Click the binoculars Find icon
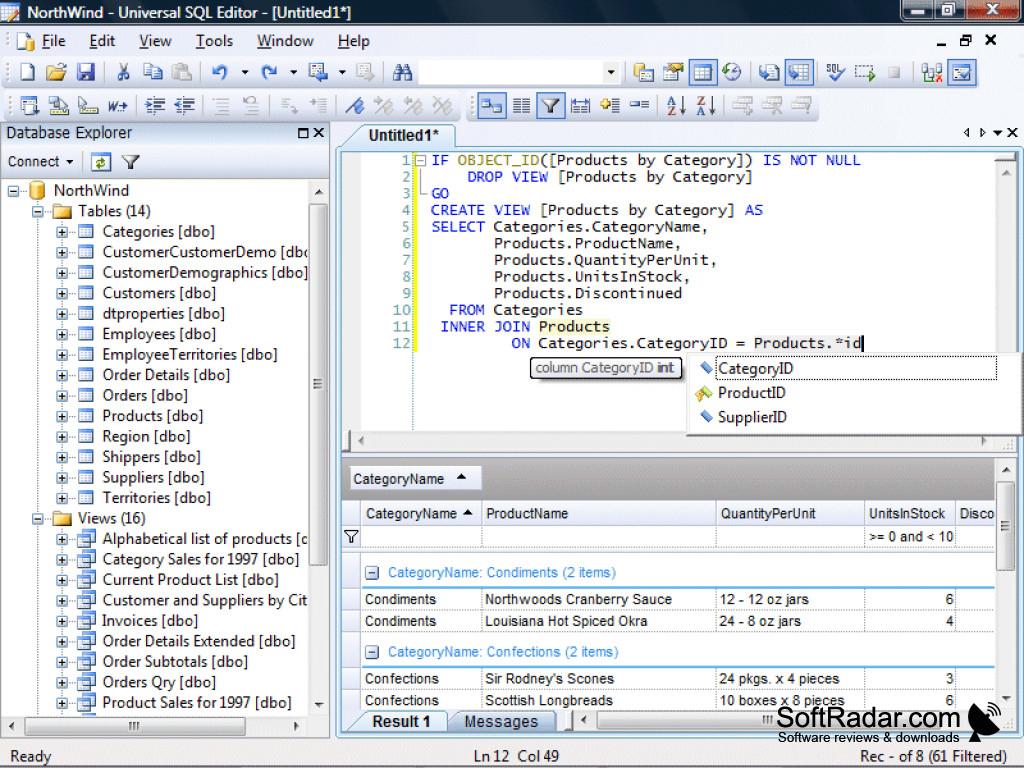The height and width of the screenshot is (768, 1024). [402, 72]
